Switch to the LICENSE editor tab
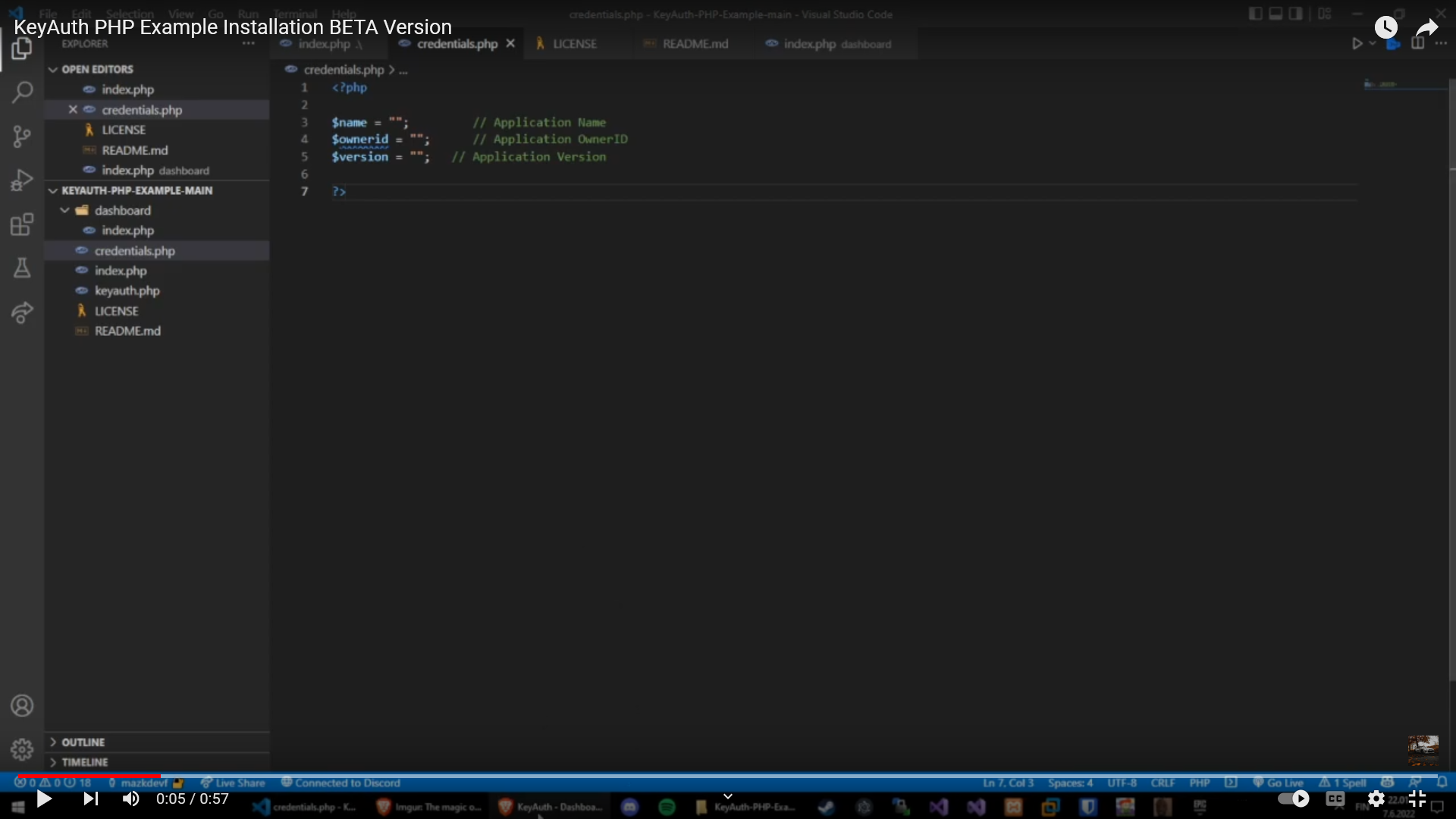Image resolution: width=1456 pixels, height=819 pixels. click(x=574, y=44)
